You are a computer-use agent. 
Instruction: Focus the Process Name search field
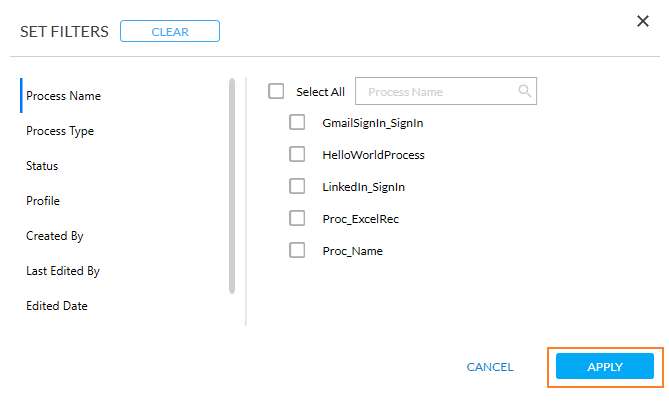click(438, 92)
